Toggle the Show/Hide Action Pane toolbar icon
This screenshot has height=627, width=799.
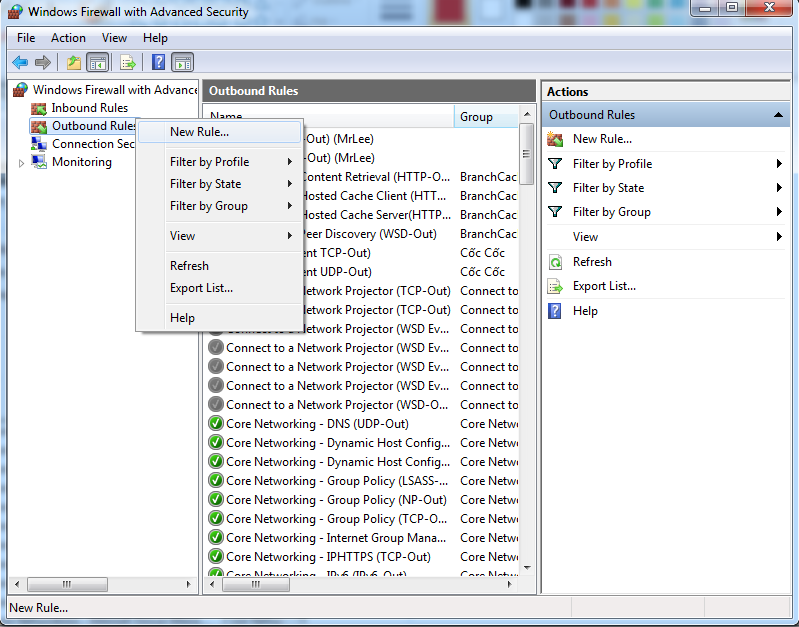182,62
